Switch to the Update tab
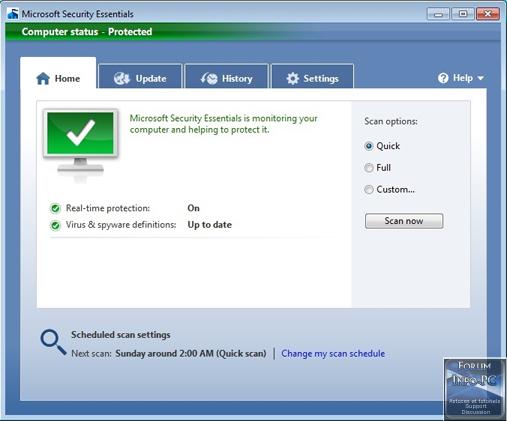 click(140, 76)
